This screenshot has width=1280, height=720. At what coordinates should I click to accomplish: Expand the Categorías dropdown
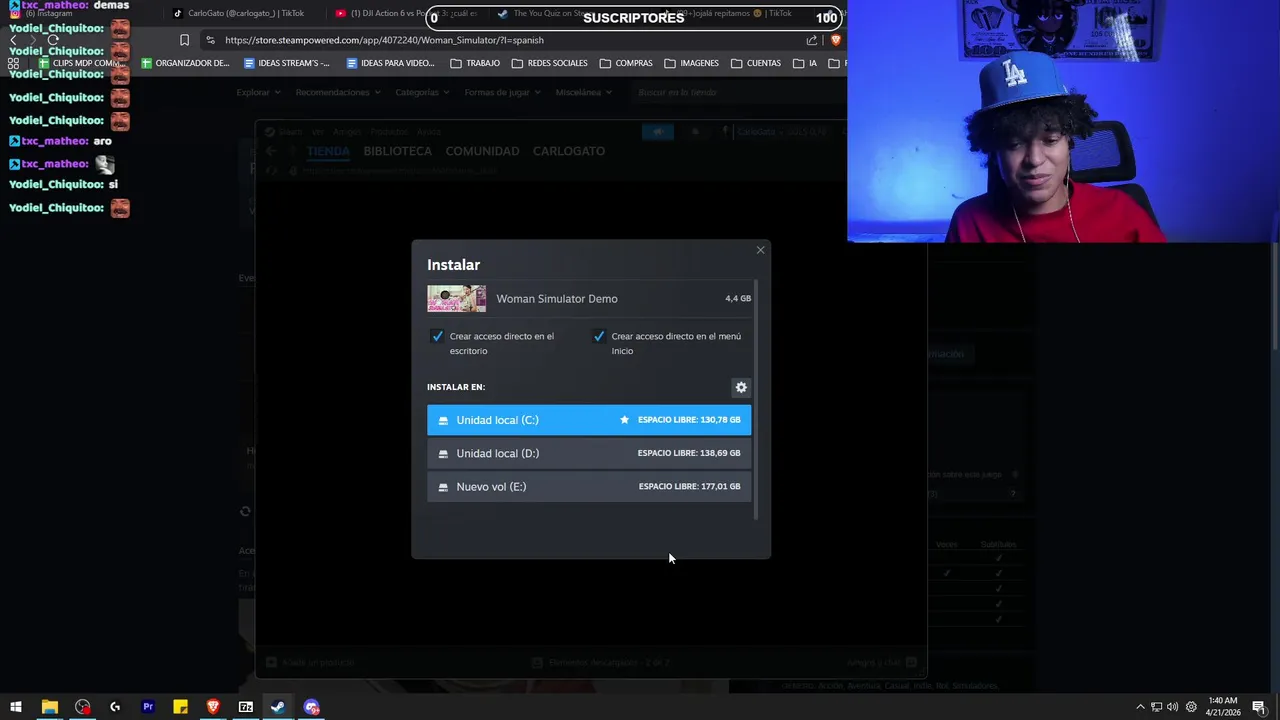pyautogui.click(x=421, y=92)
